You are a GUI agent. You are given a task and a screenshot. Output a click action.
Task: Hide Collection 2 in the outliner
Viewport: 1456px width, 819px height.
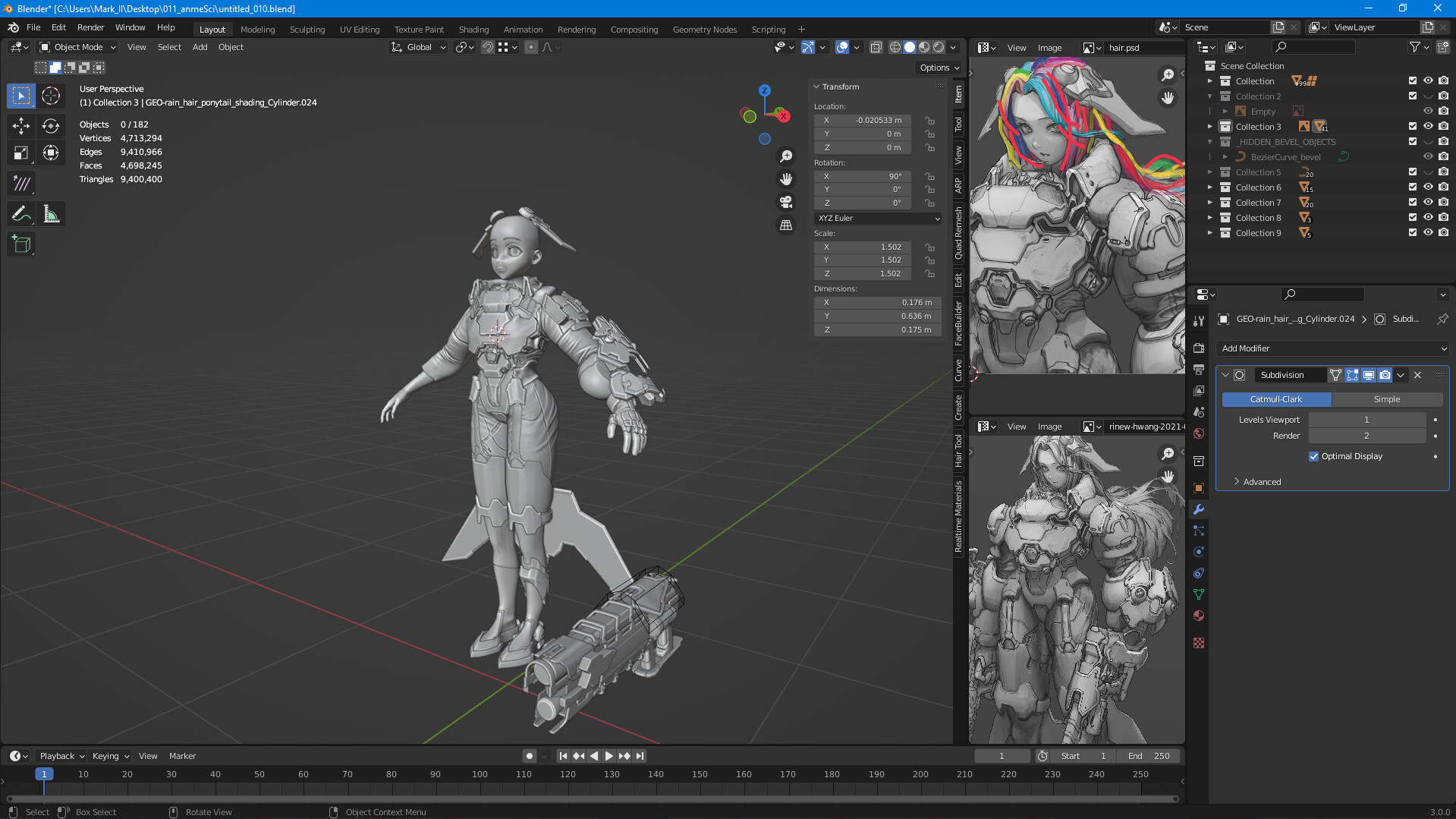point(1428,96)
